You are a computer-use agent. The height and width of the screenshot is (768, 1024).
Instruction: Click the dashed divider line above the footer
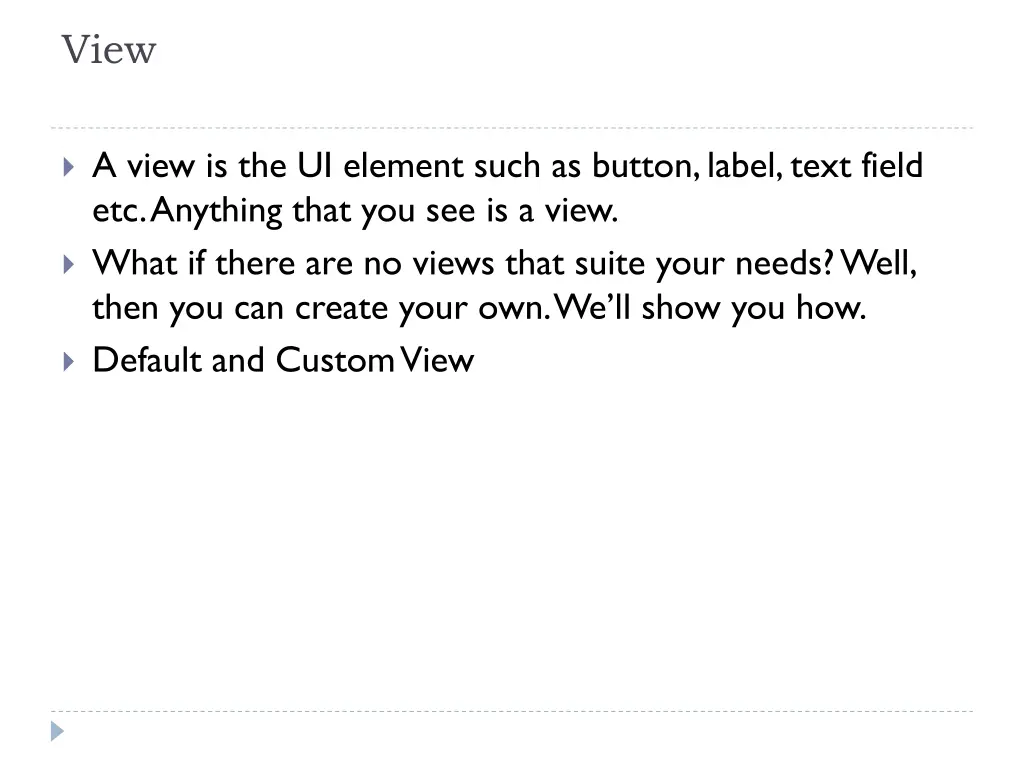(512, 711)
